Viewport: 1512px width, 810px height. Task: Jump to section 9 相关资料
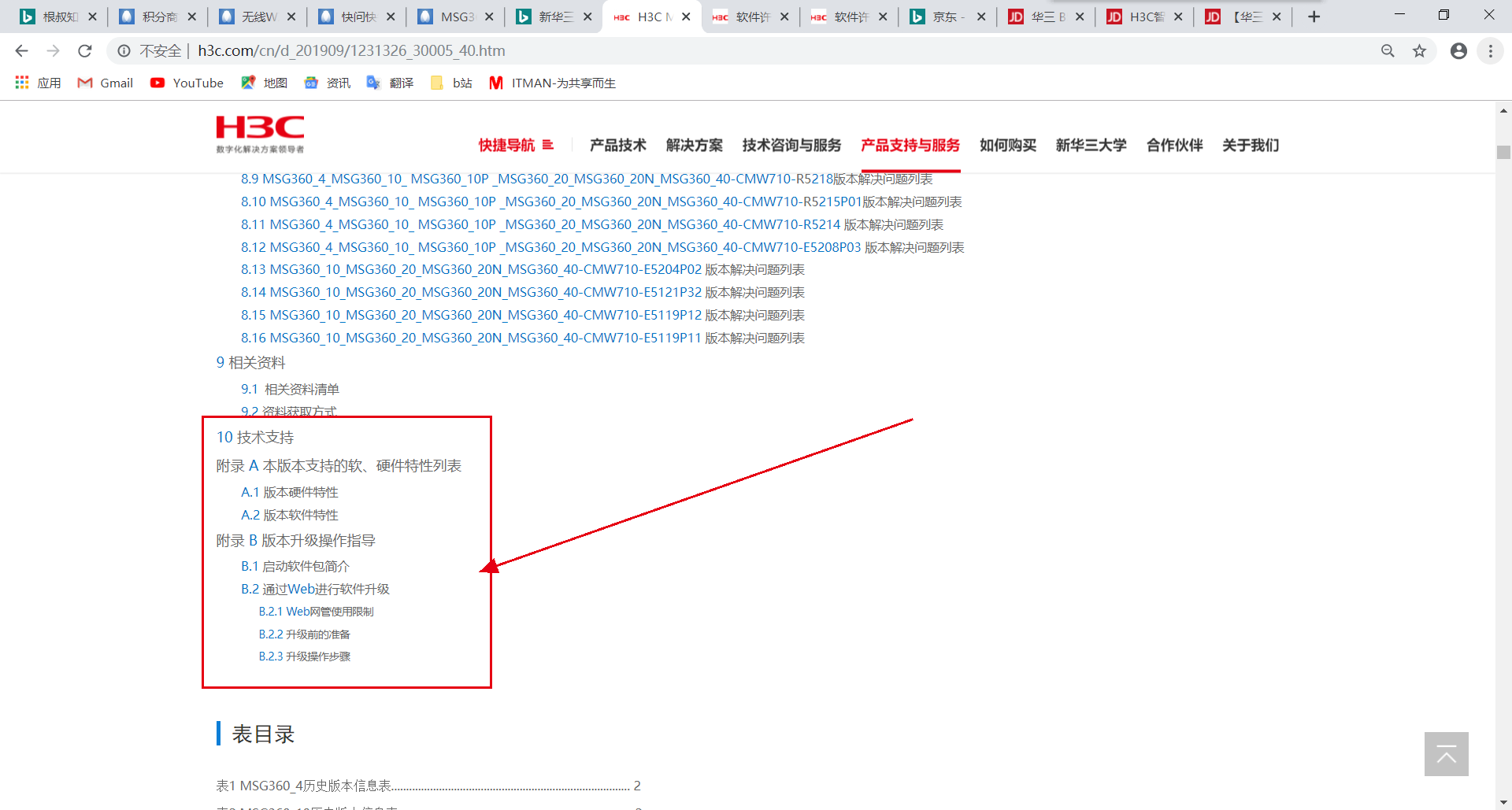(x=251, y=363)
